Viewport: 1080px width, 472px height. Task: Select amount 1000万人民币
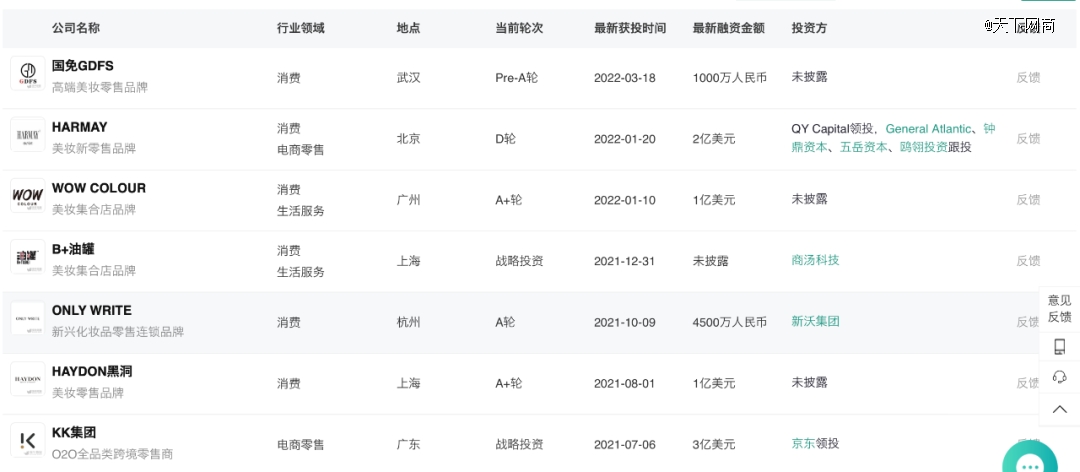[x=729, y=78]
